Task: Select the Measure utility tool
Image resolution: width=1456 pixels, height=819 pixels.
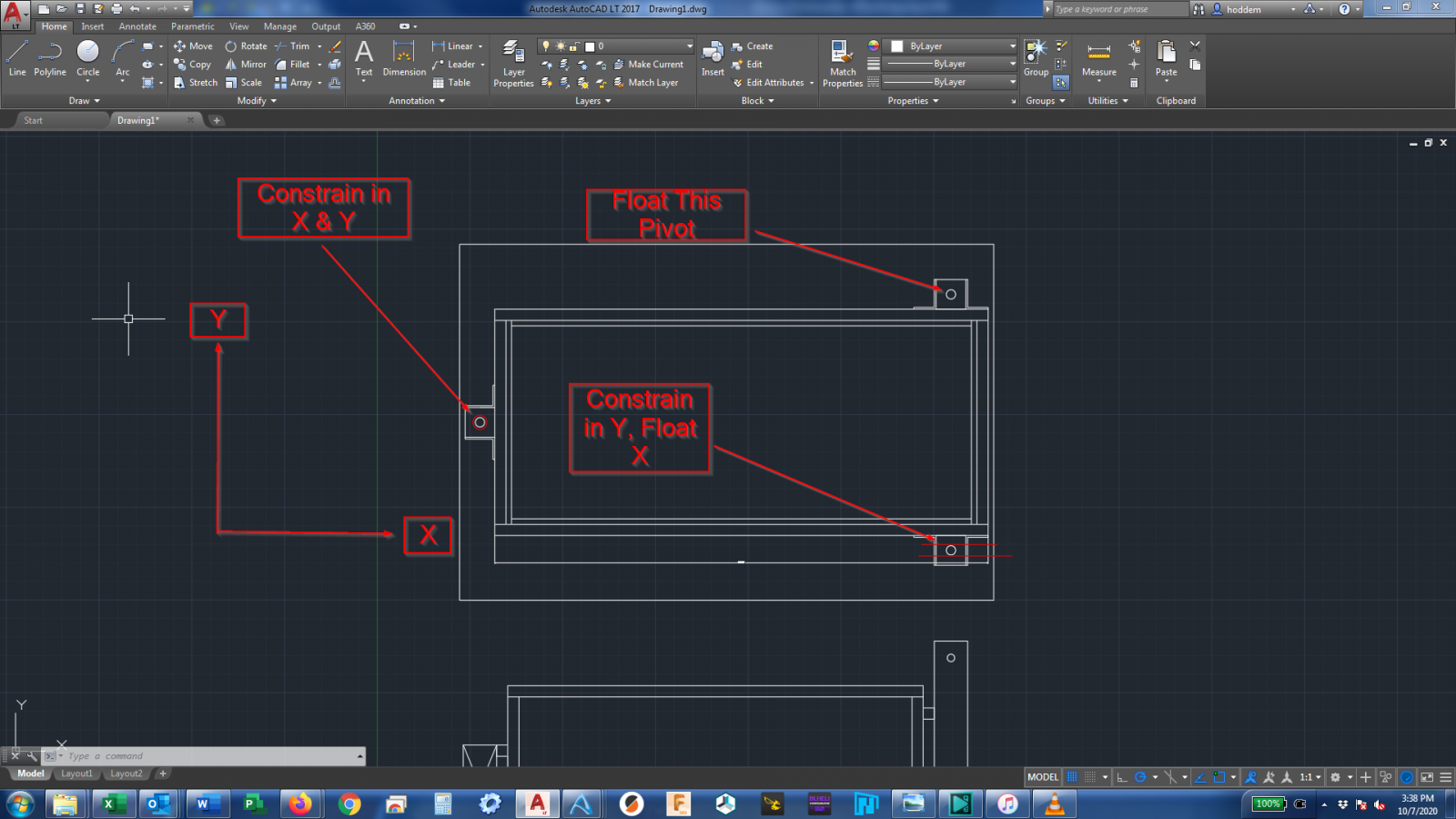Action: pyautogui.click(x=1098, y=59)
